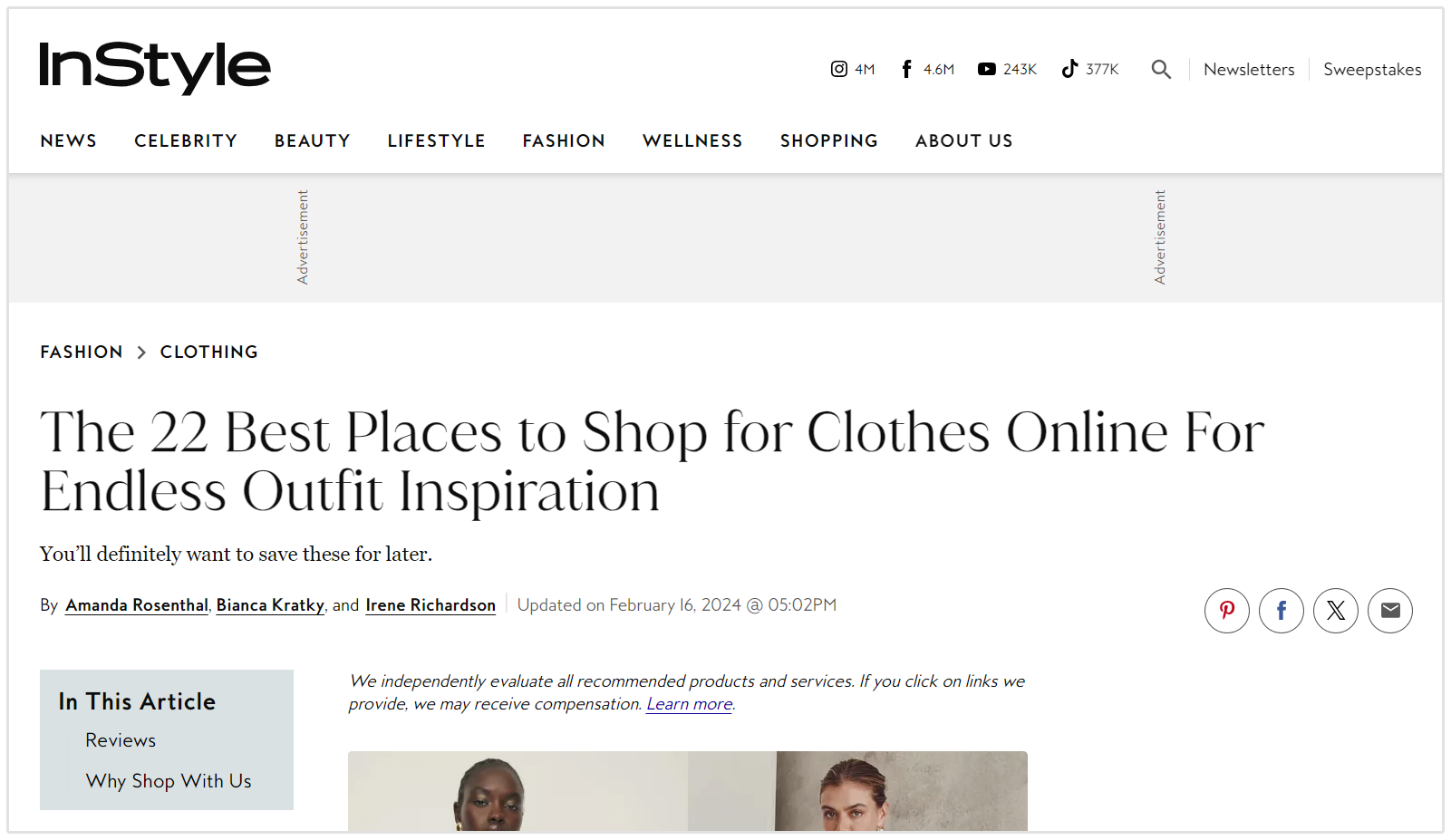Viewport: 1451px width, 840px height.
Task: Open InStyle's Facebook page in header
Action: tap(906, 69)
